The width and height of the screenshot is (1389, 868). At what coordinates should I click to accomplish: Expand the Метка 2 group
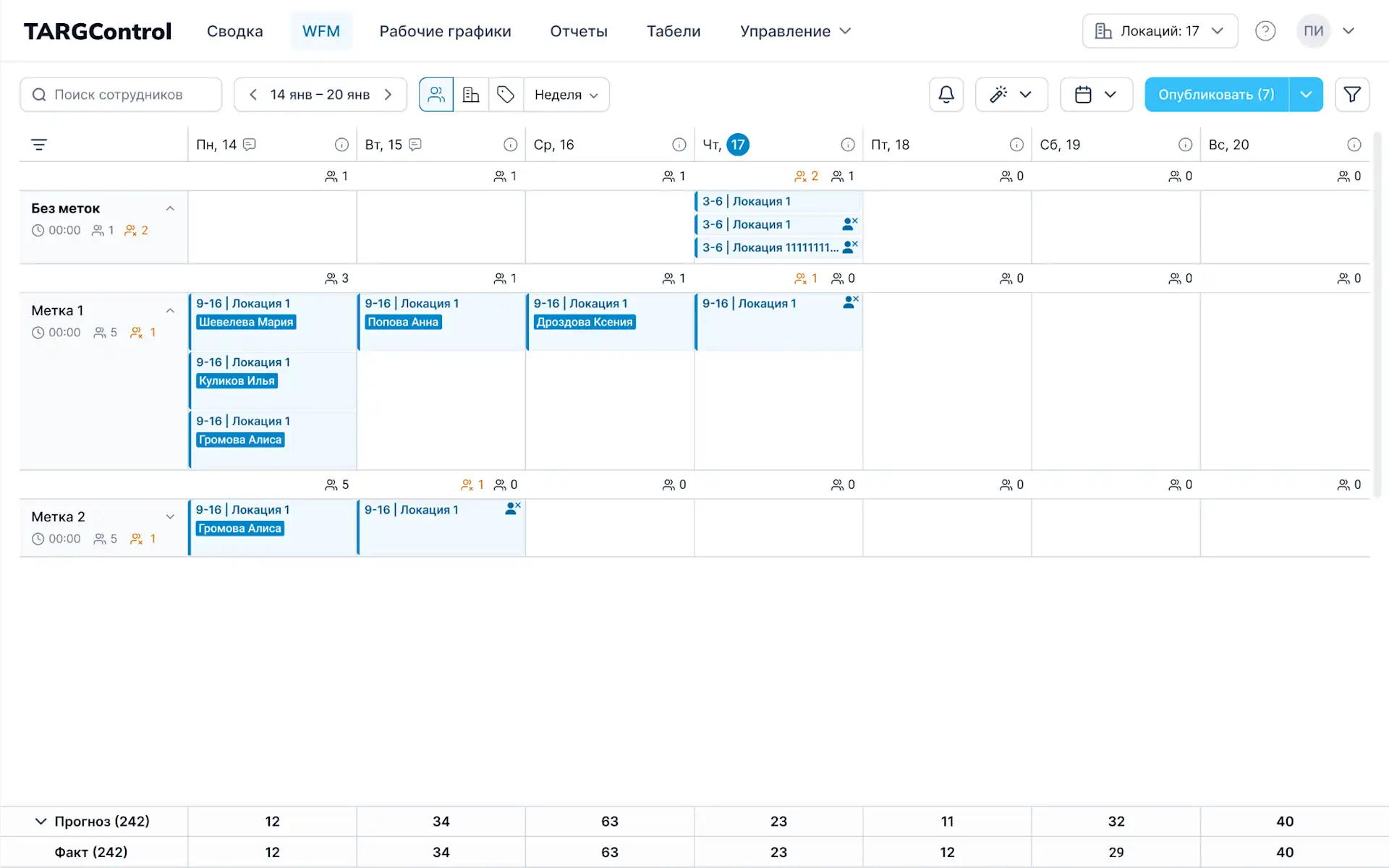[170, 516]
